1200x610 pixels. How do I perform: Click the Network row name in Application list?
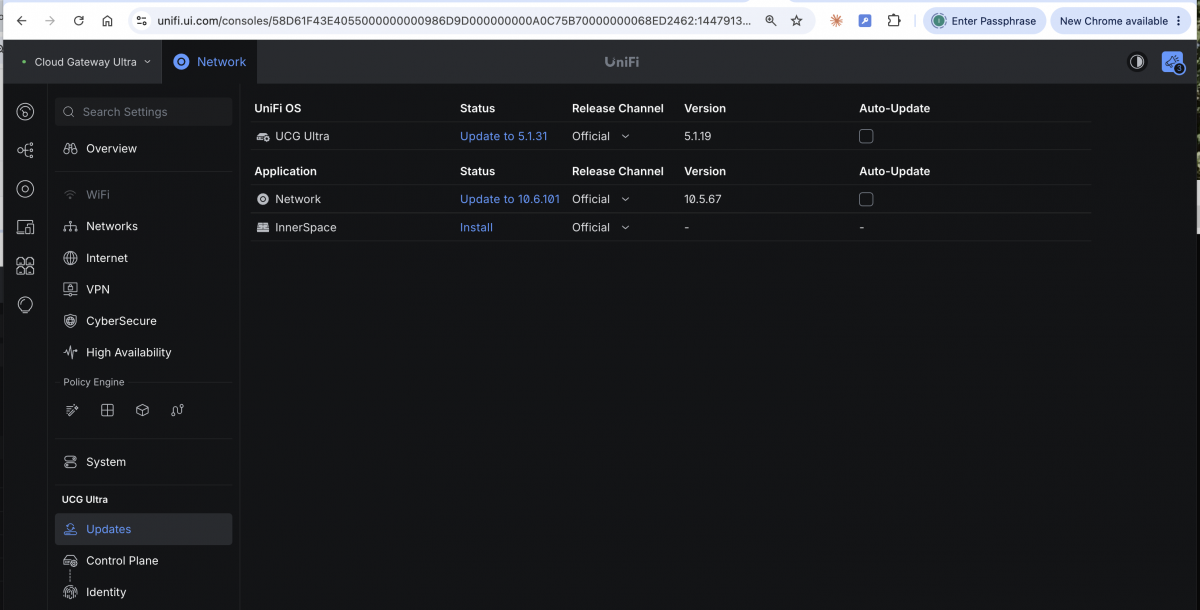(298, 199)
